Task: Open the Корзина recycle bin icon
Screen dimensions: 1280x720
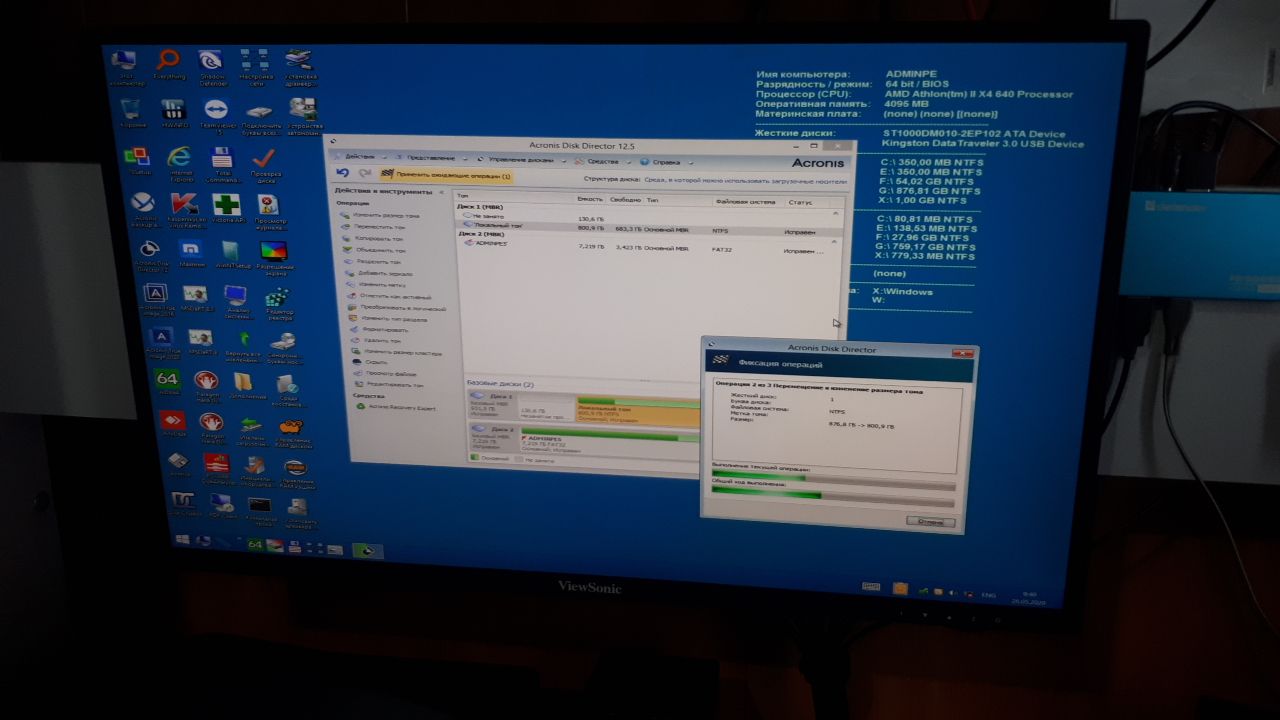Action: [132, 112]
